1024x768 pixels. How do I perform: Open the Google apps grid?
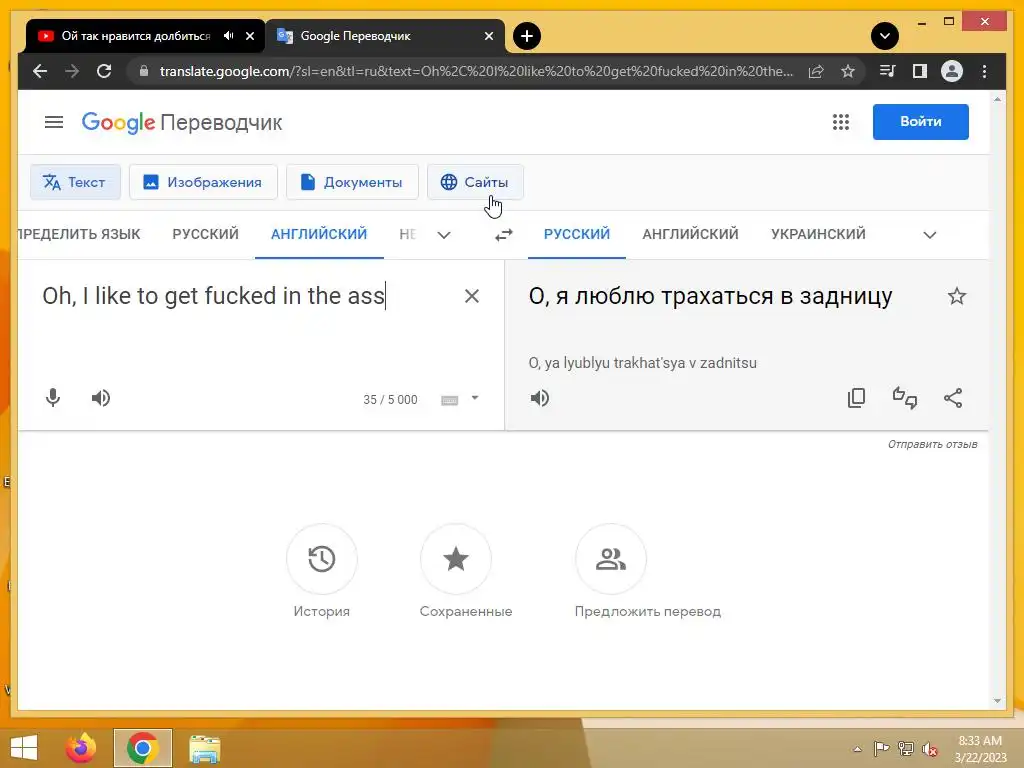tap(840, 122)
